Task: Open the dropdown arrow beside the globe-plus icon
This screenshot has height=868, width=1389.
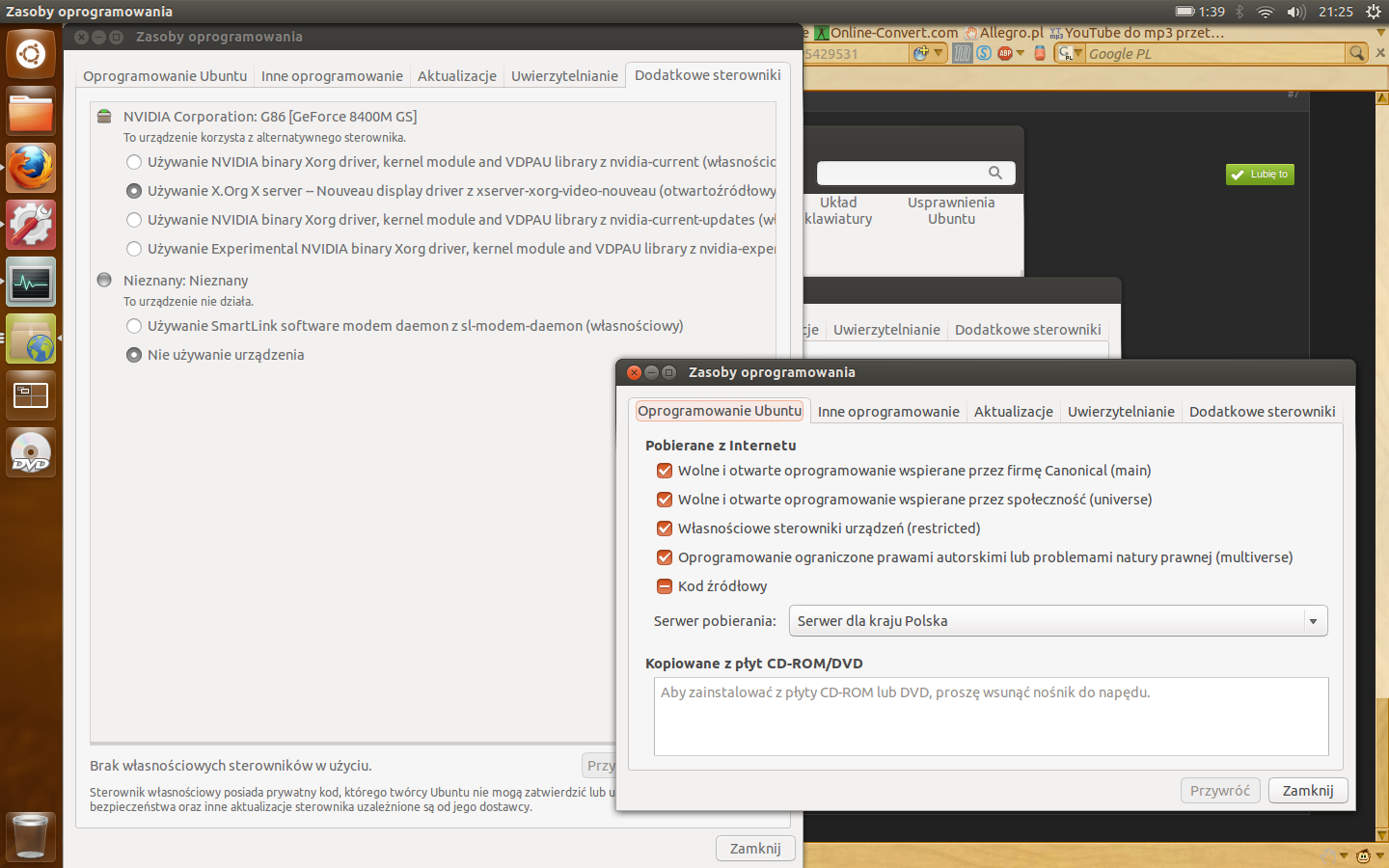Action: coord(939,53)
